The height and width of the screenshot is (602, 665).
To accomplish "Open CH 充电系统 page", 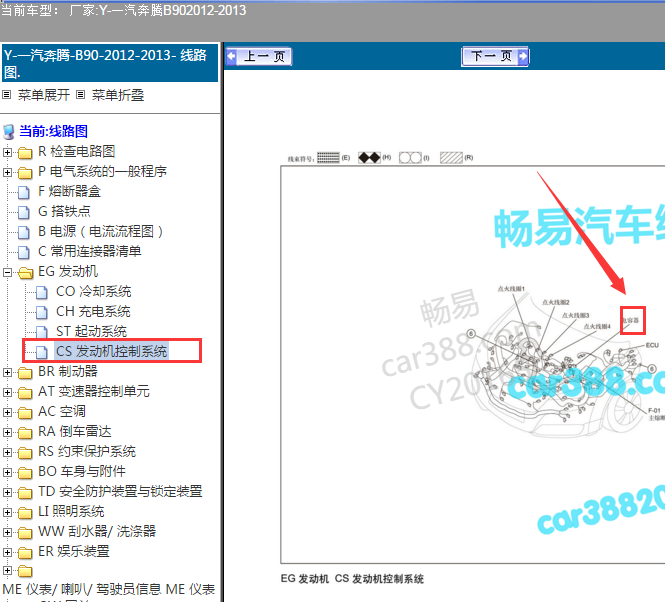I will pos(93,311).
